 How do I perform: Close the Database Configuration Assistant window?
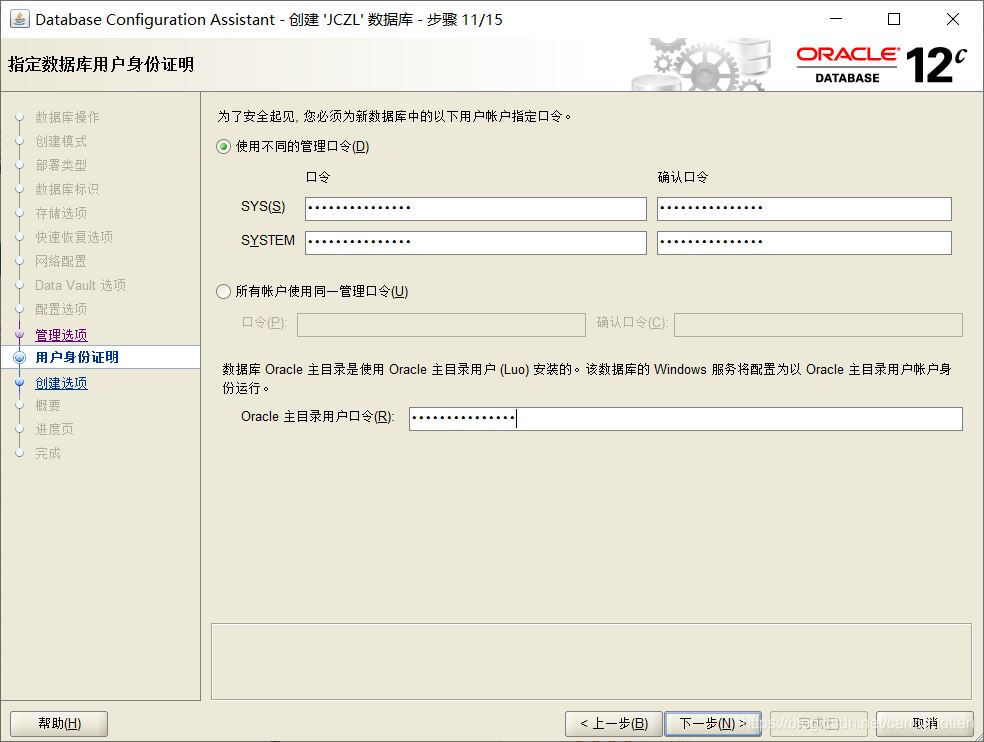pyautogui.click(x=953, y=19)
